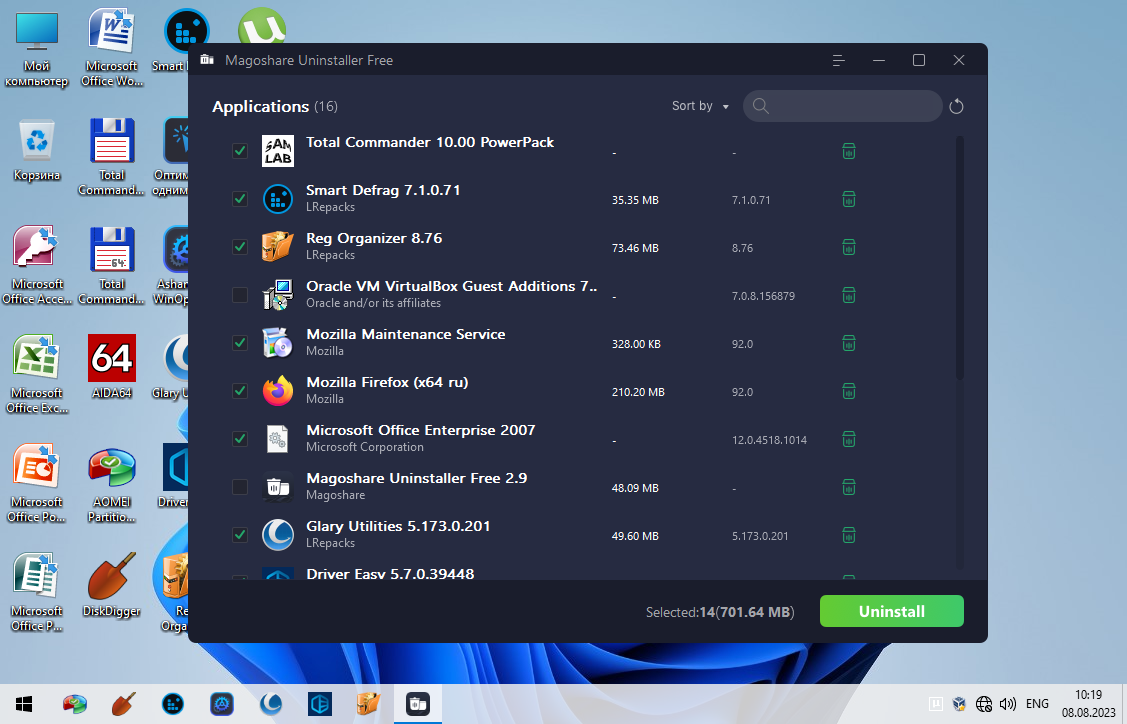Select AIDA64 desktop shortcut
The width and height of the screenshot is (1127, 724).
[x=111, y=367]
